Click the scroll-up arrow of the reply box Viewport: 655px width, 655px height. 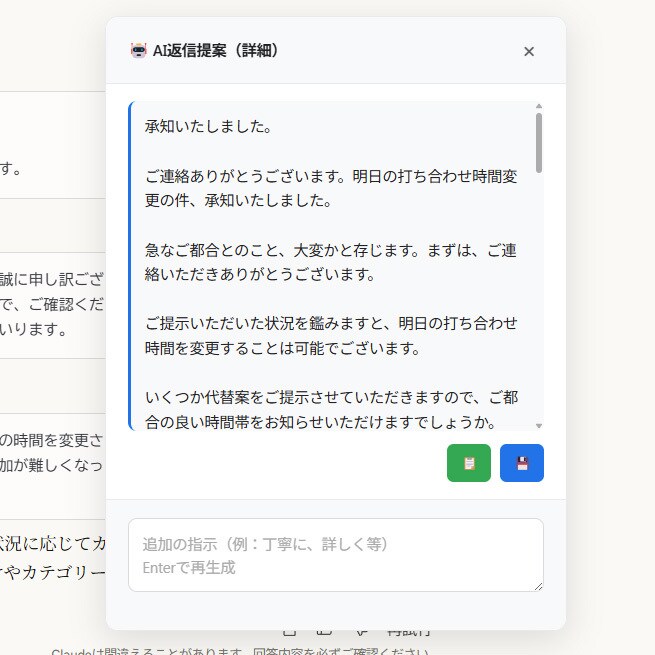(539, 106)
